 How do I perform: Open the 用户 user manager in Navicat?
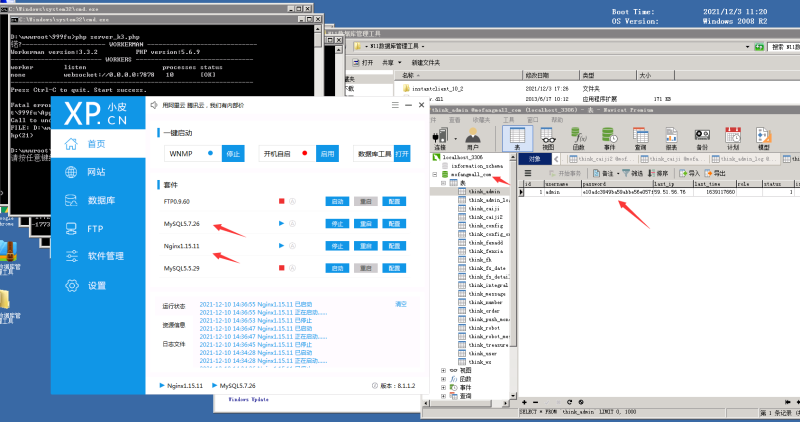tap(473, 139)
